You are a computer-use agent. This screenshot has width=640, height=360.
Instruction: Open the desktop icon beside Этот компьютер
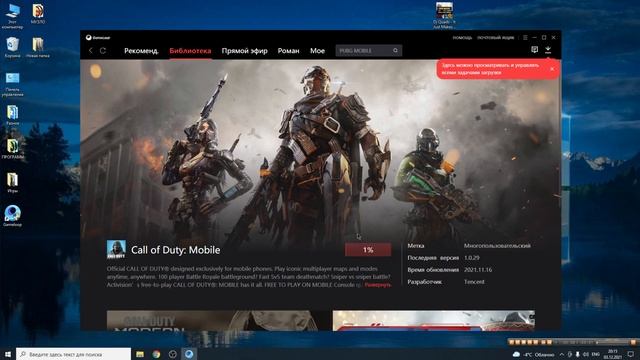point(38,14)
